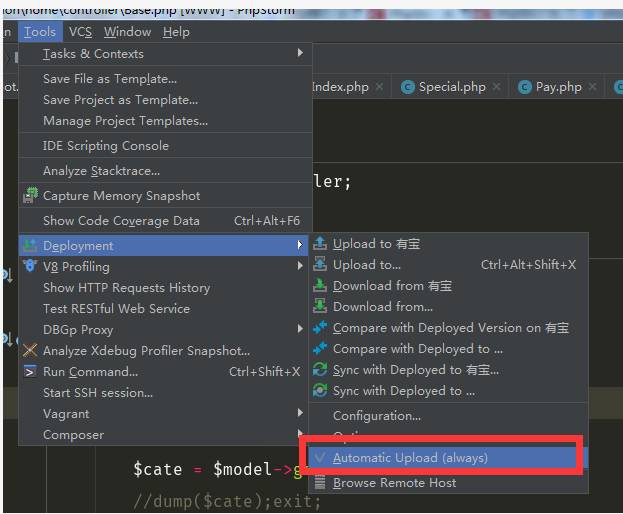The image size is (623, 514).
Task: Click Ctrl+Alt+Shift+X shortcut of Upload to...
Action: 528,265
